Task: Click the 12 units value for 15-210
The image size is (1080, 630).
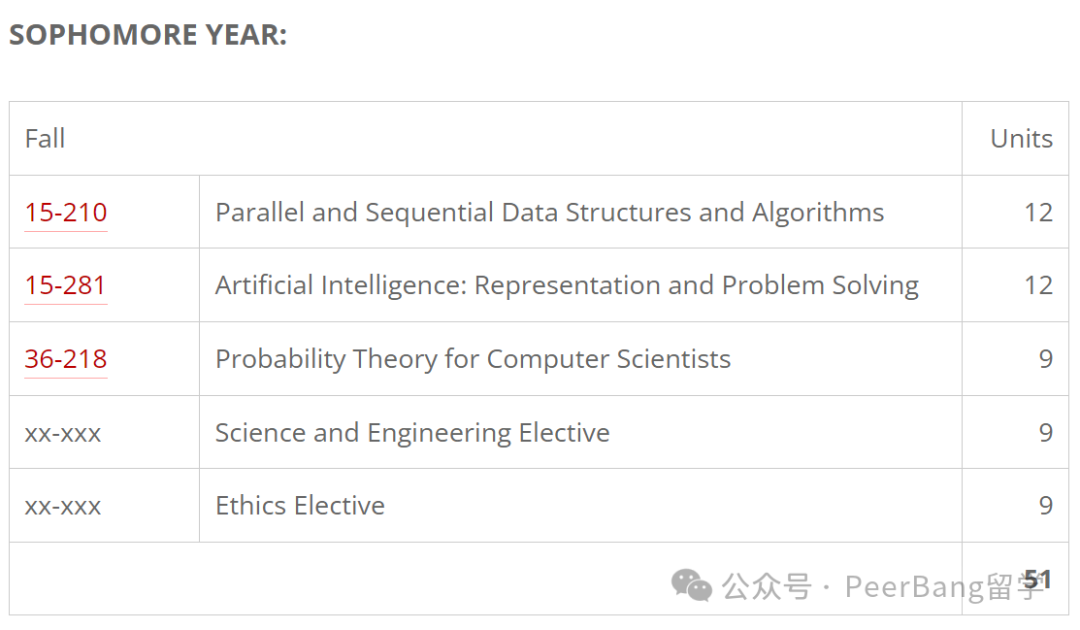Action: point(1038,212)
